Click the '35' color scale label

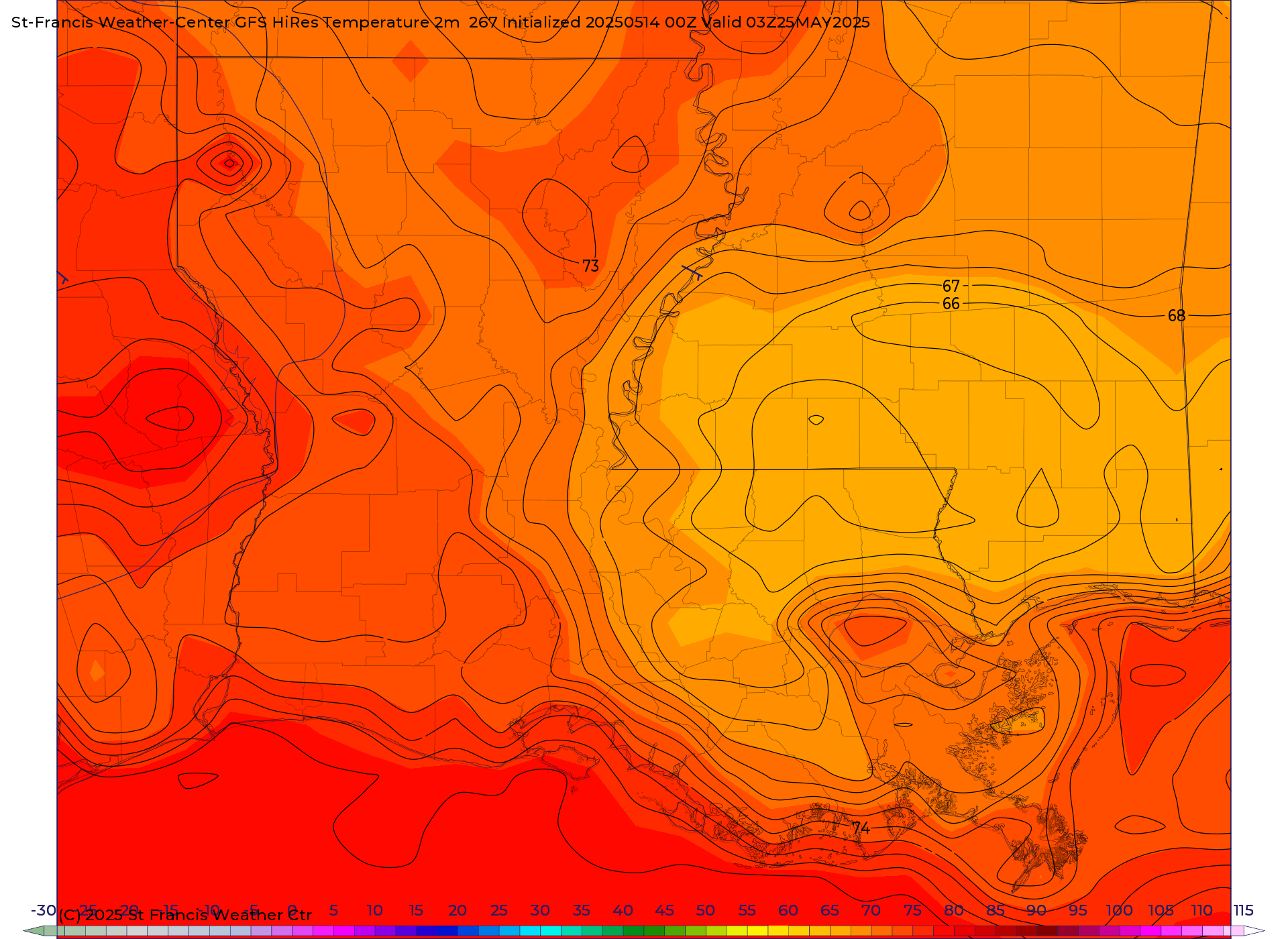click(x=582, y=910)
